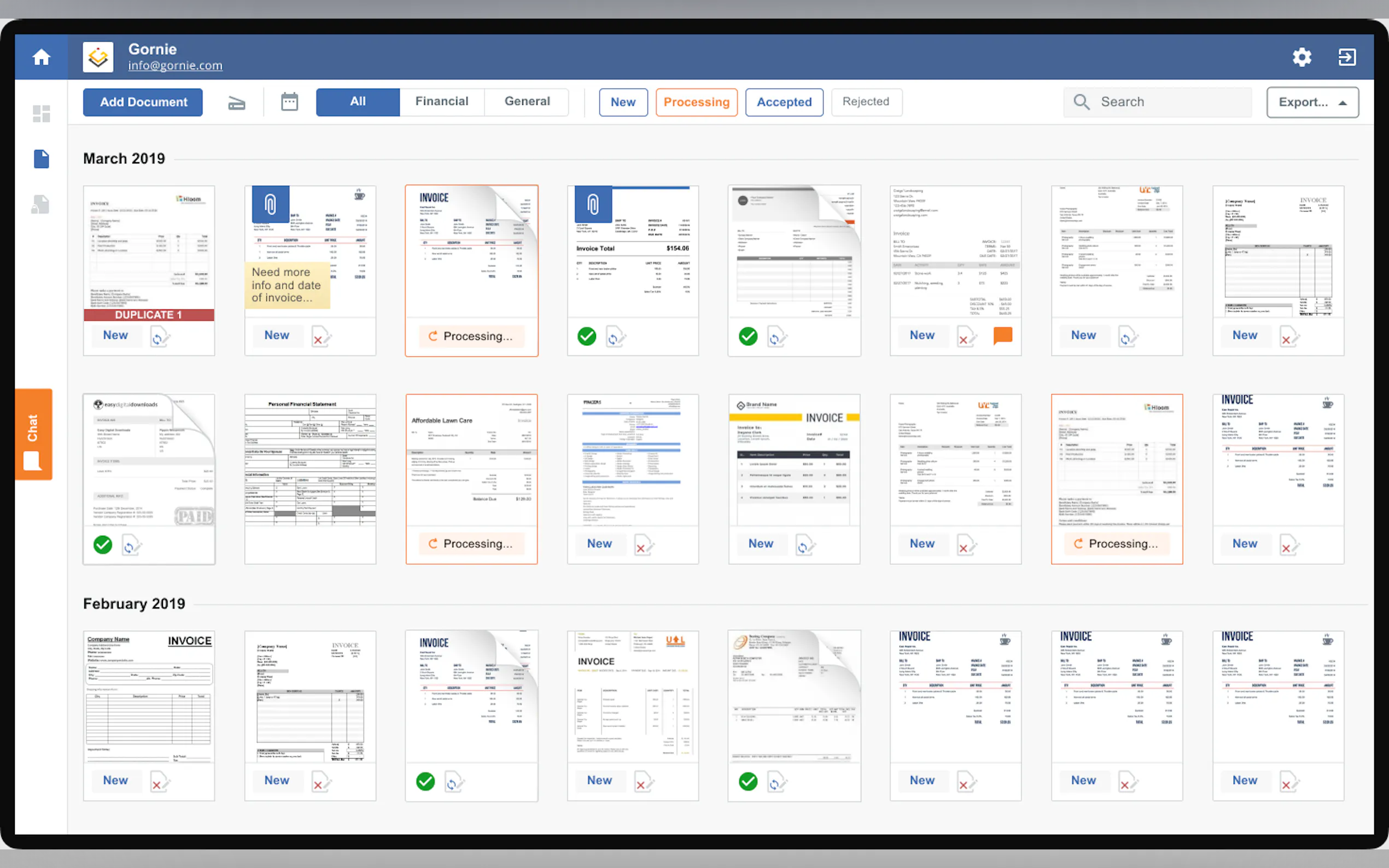1389x868 pixels.
Task: Toggle the New status filter
Action: pos(623,102)
